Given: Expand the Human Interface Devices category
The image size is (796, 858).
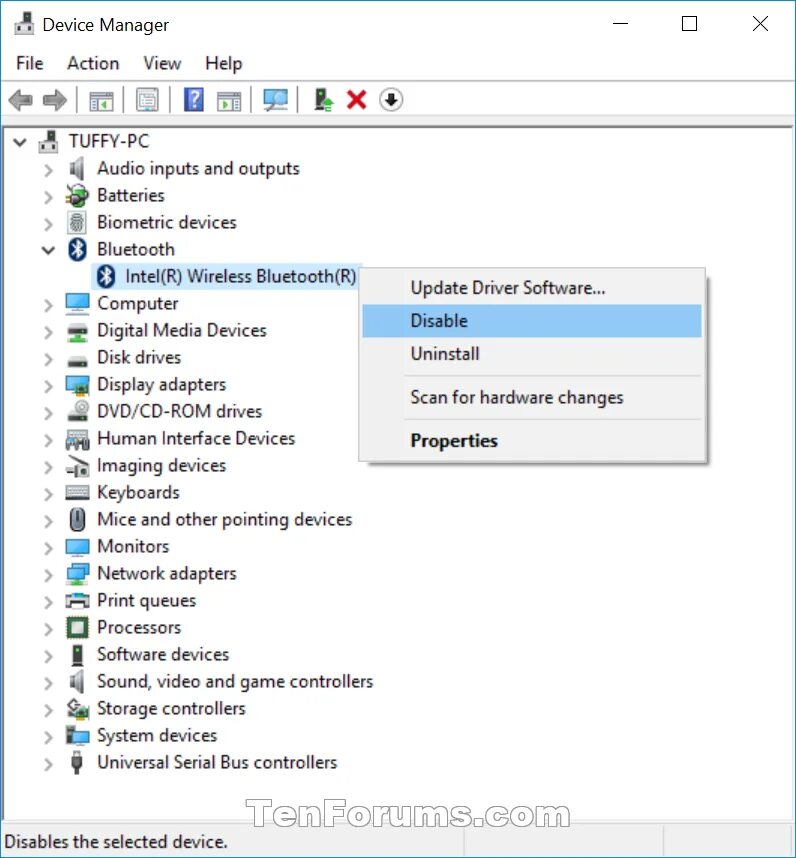Looking at the screenshot, I should point(48,440).
